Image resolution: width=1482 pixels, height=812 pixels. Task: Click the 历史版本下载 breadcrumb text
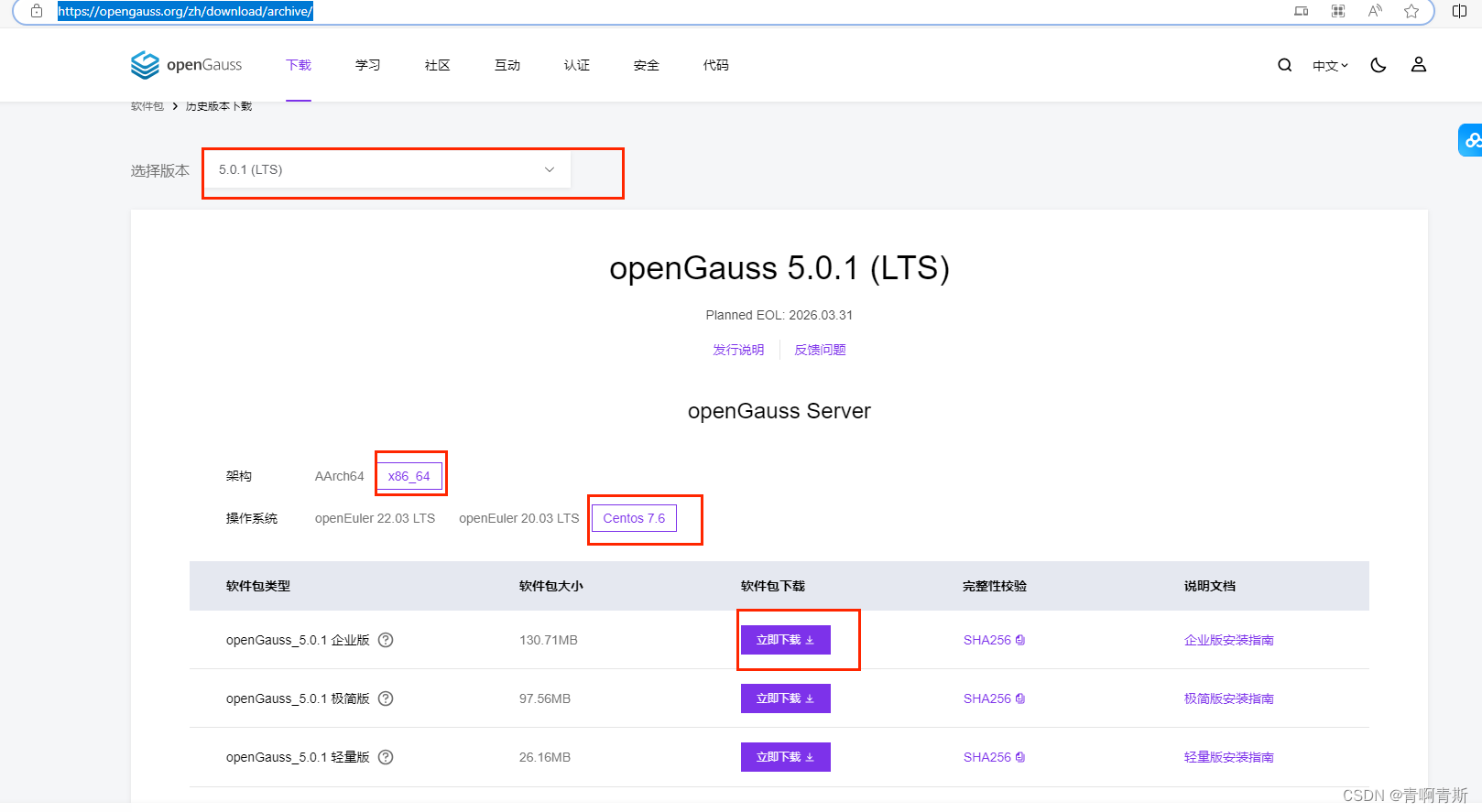[219, 106]
